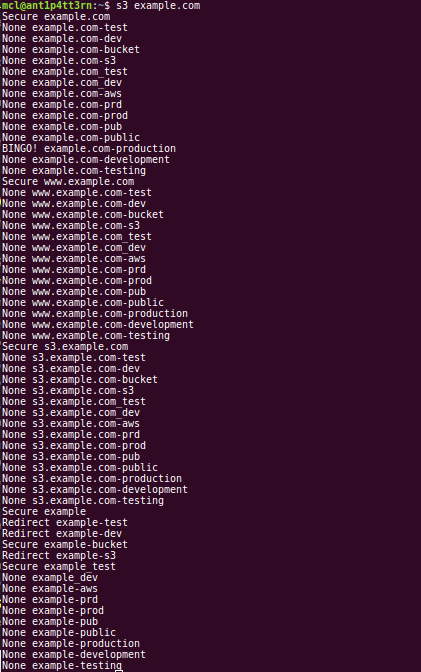
Task: Select None s3.example.com-bucket line
Action: pyautogui.click(x=80, y=380)
